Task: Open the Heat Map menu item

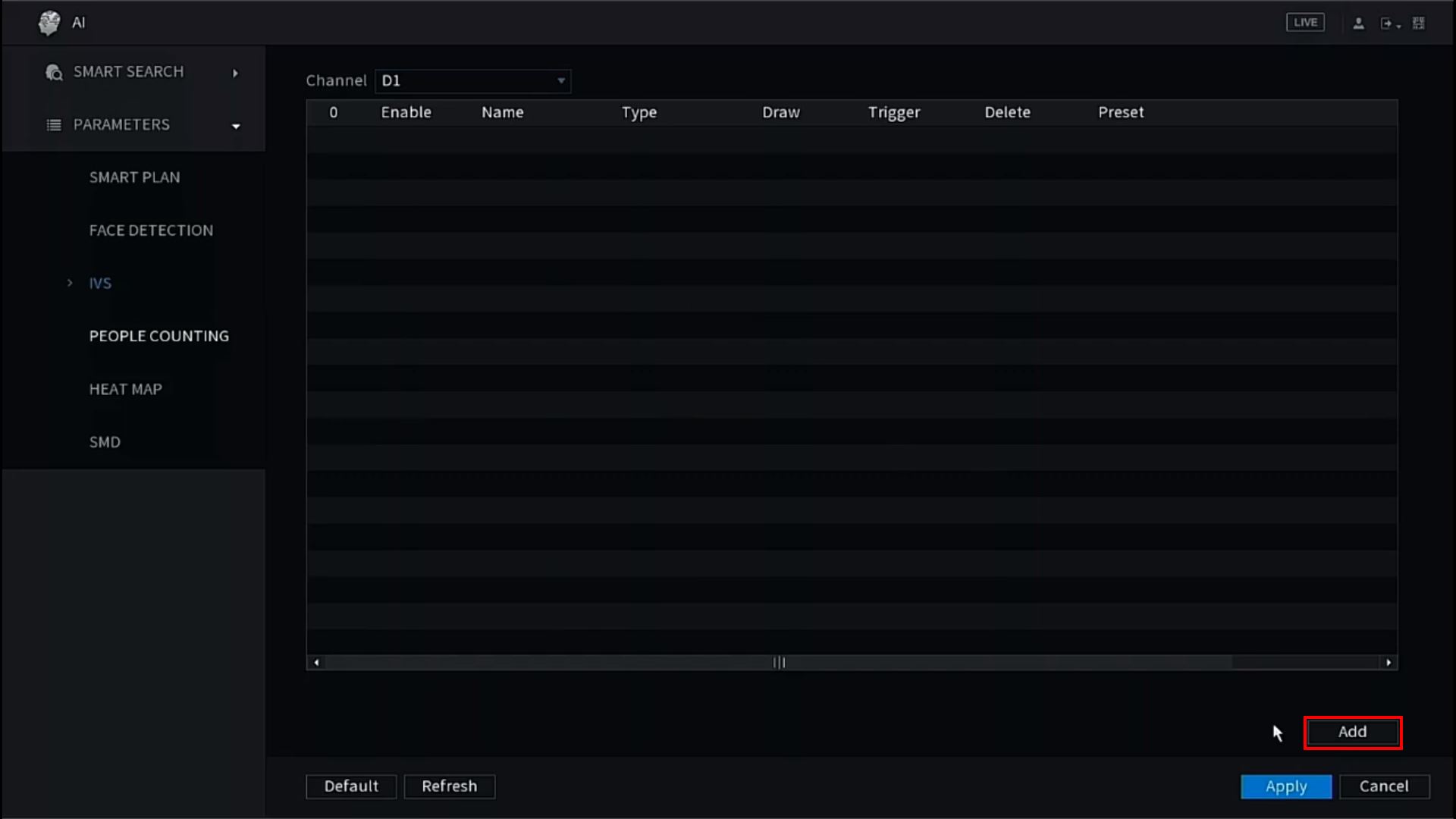Action: click(126, 389)
